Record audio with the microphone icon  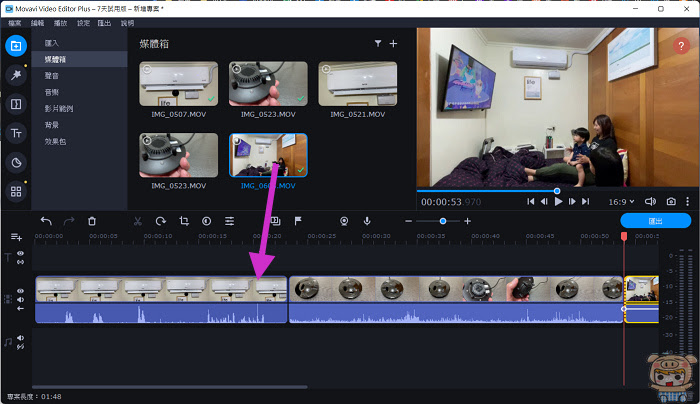coord(367,221)
